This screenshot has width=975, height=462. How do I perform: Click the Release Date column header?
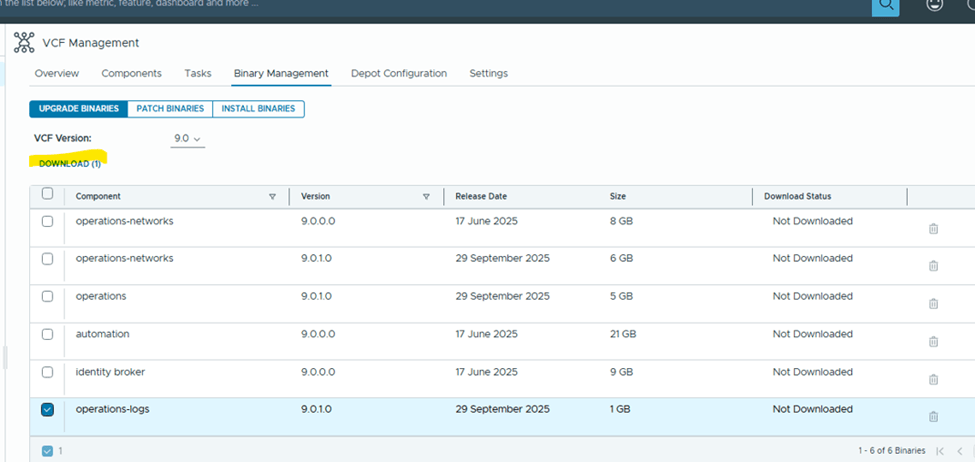pos(480,197)
